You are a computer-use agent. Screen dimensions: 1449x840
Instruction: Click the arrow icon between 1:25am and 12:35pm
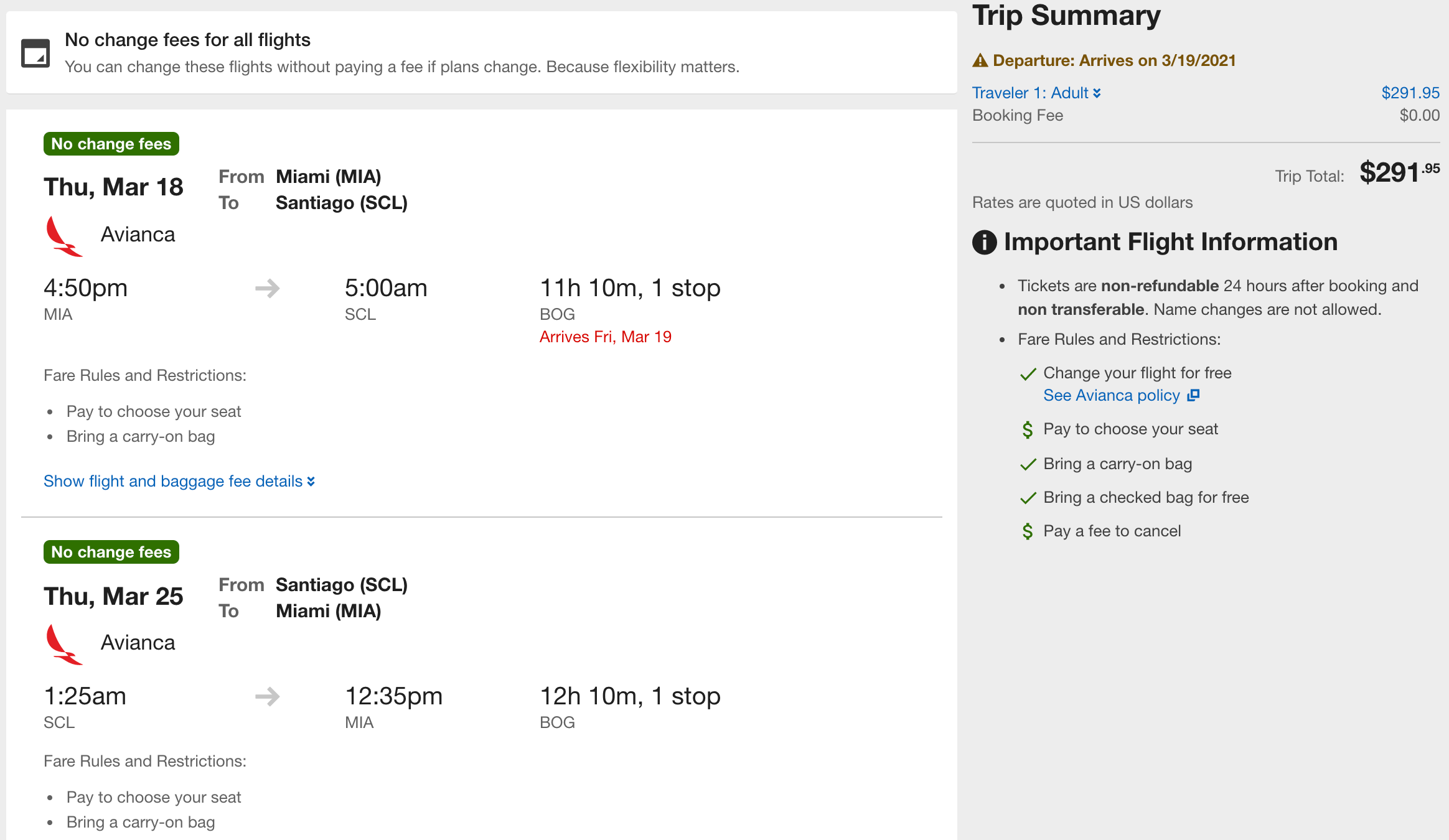[268, 696]
